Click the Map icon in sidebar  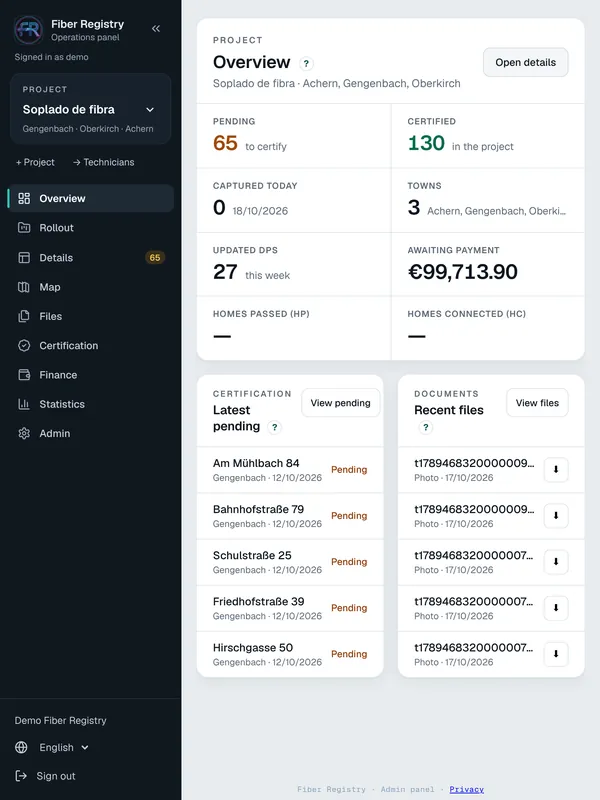[x=24, y=287]
